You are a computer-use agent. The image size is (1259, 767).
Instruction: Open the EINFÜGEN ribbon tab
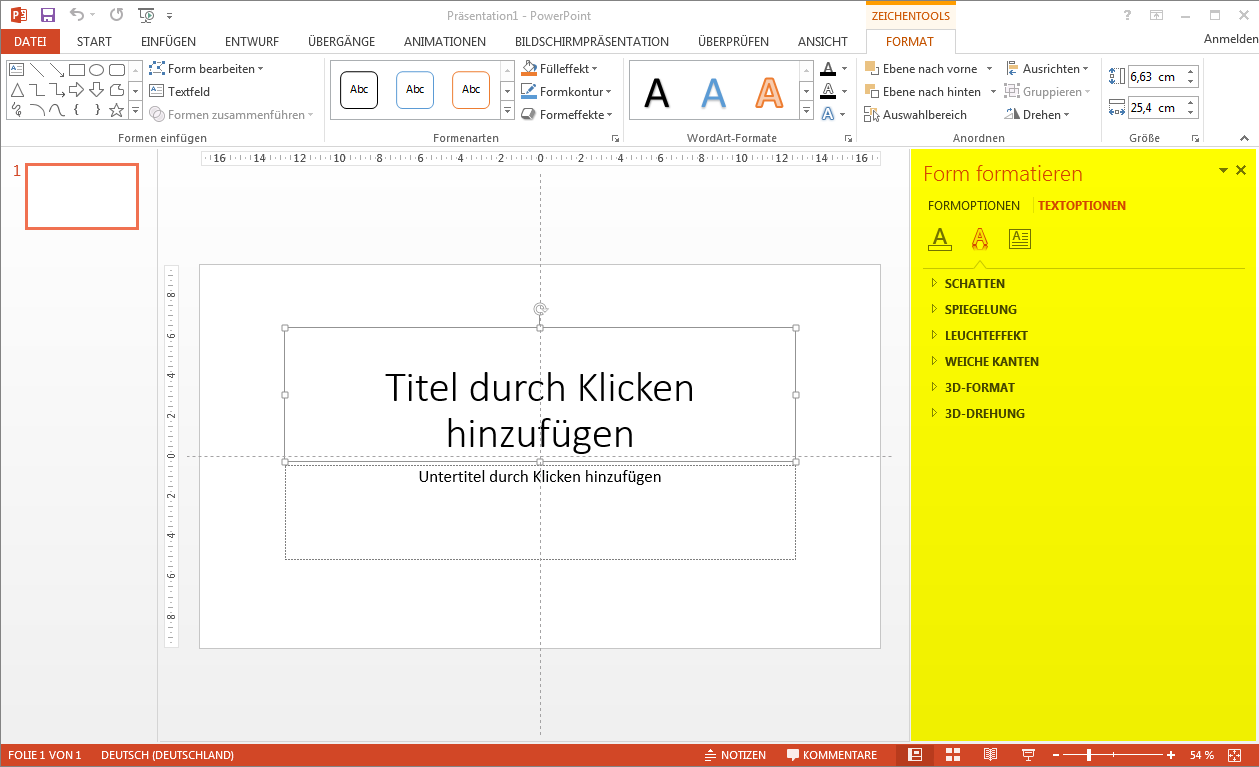point(168,41)
